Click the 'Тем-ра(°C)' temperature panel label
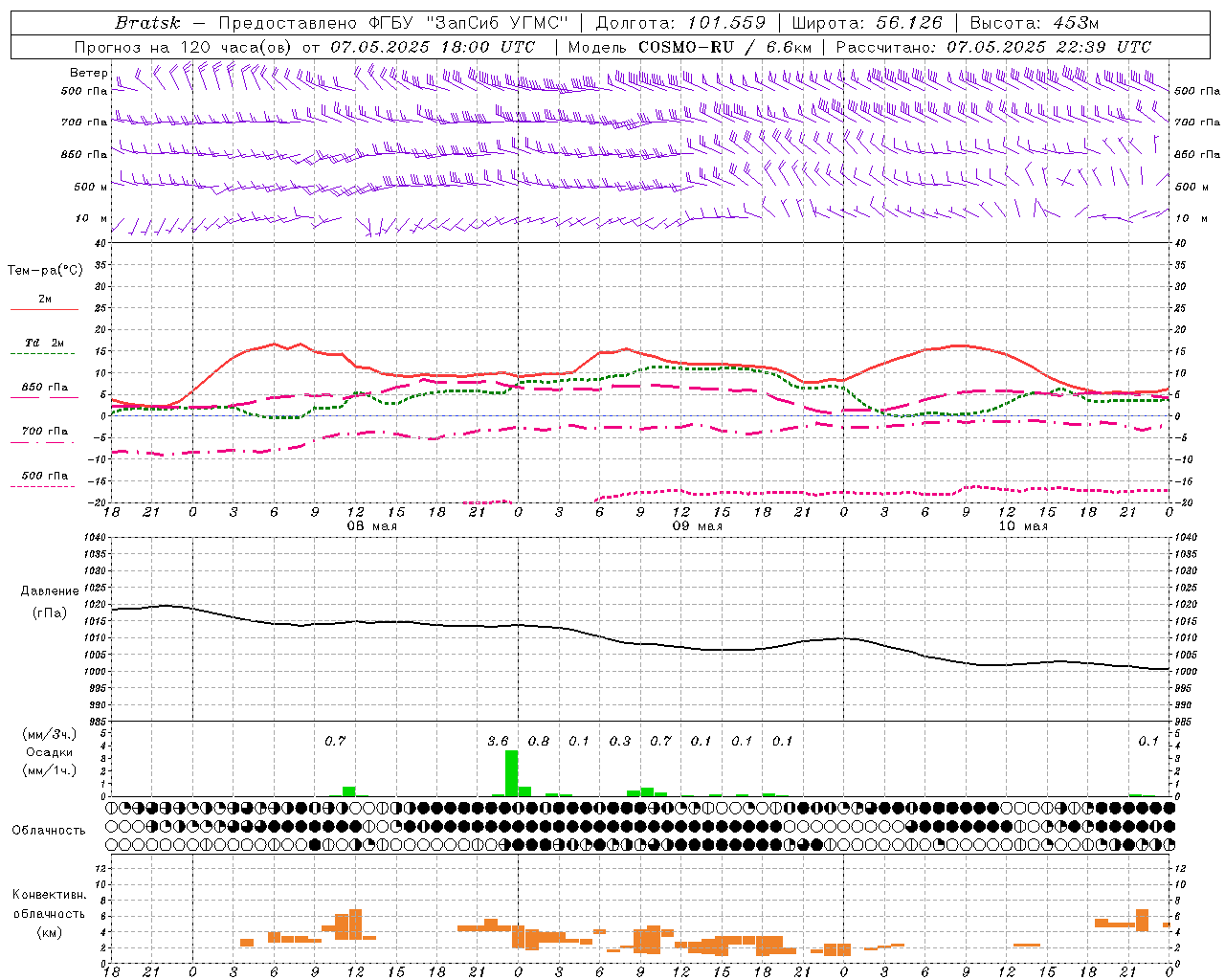The width and height of the screenshot is (1225, 980). (x=45, y=271)
